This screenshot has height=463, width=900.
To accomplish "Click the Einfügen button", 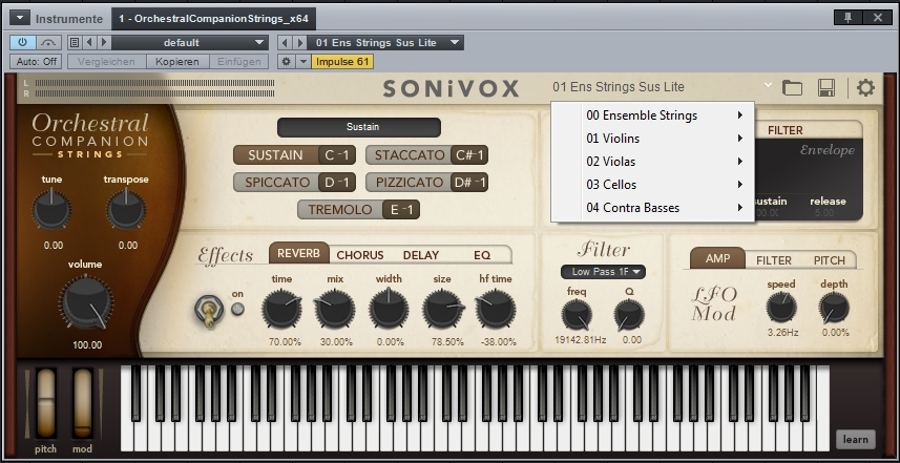I will [239, 61].
